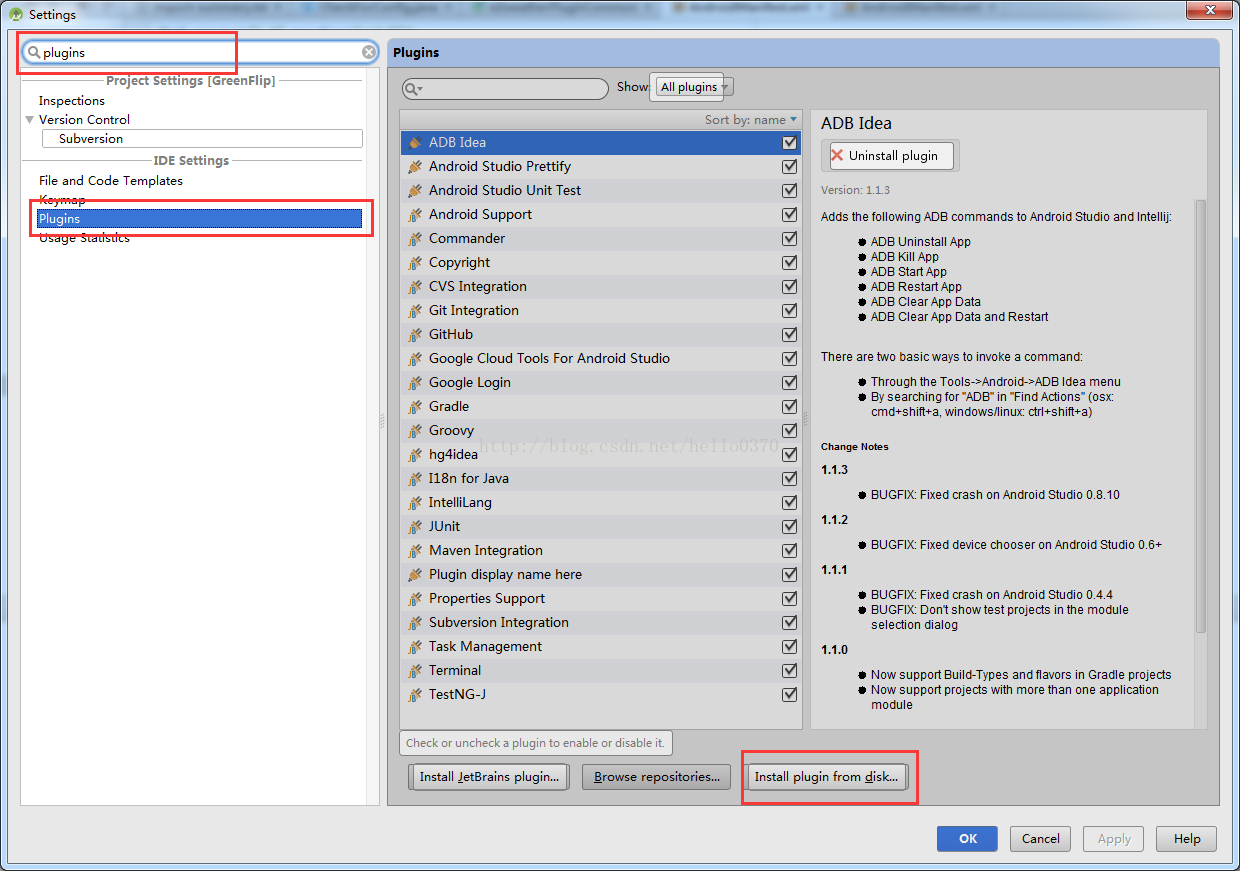Click the Git Integration plugin icon

415,310
